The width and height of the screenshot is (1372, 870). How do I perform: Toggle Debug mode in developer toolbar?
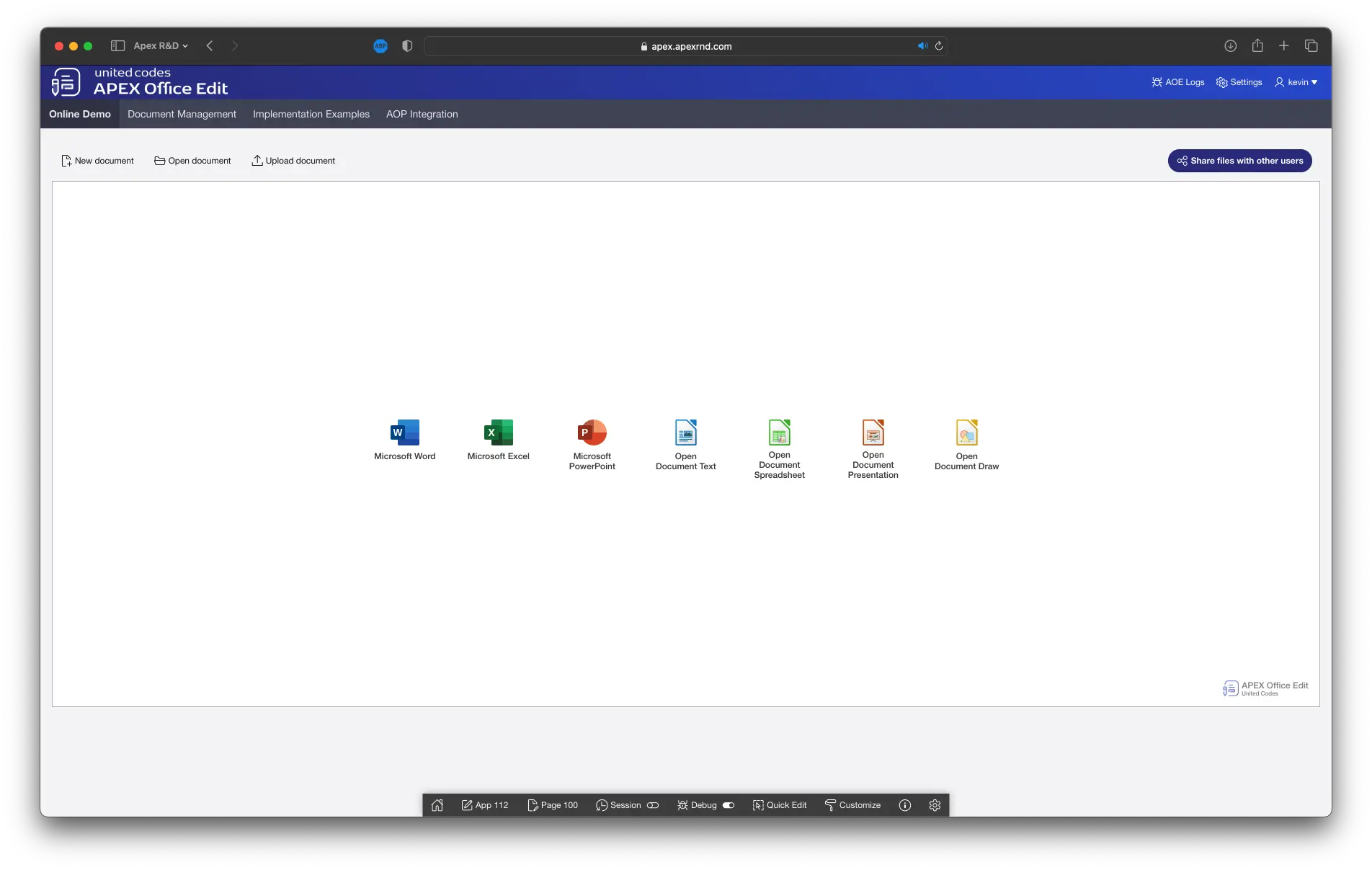tap(705, 805)
